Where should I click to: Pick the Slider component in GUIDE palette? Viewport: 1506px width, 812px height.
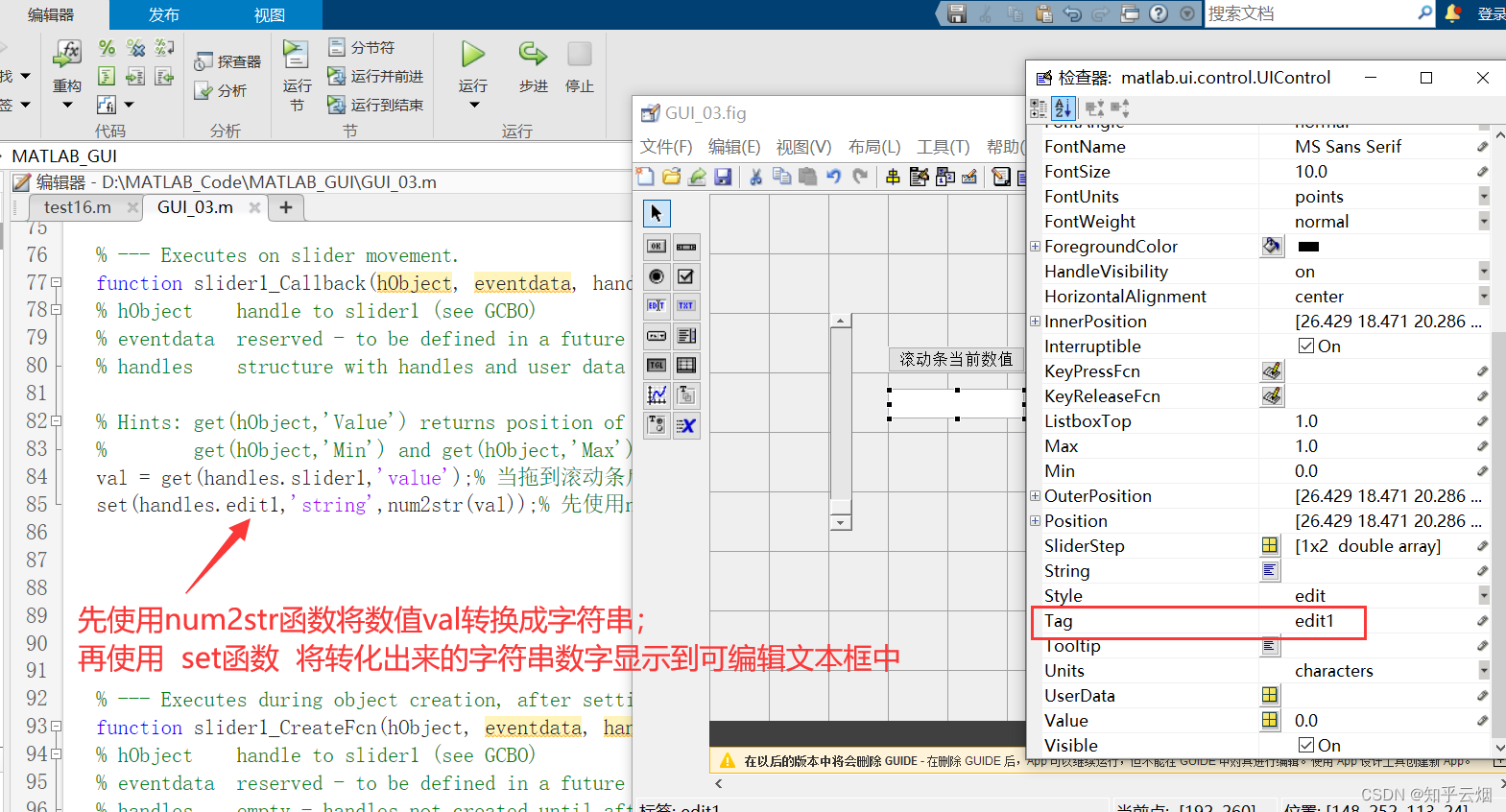(686, 247)
